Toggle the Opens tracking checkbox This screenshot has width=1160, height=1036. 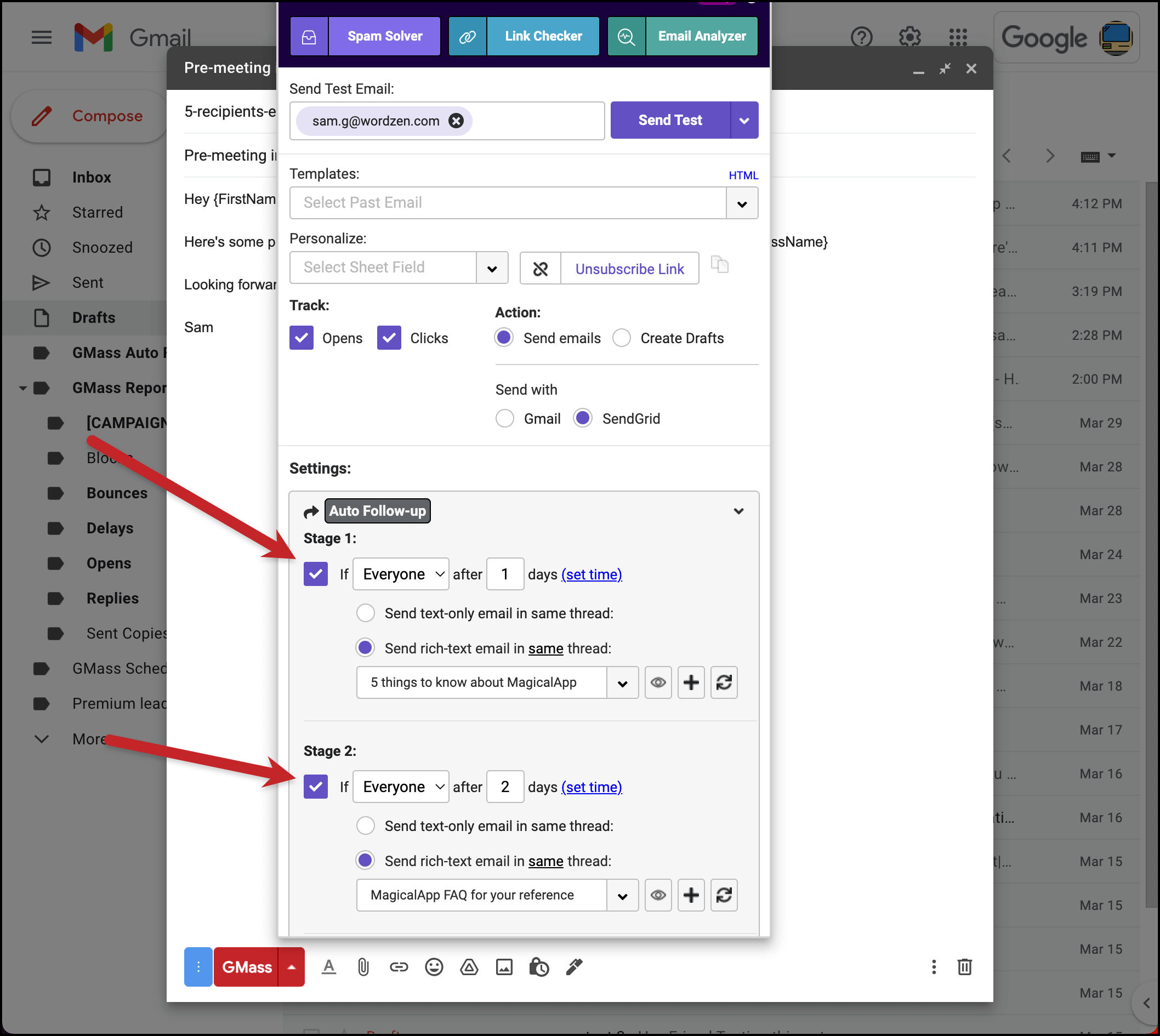(301, 338)
